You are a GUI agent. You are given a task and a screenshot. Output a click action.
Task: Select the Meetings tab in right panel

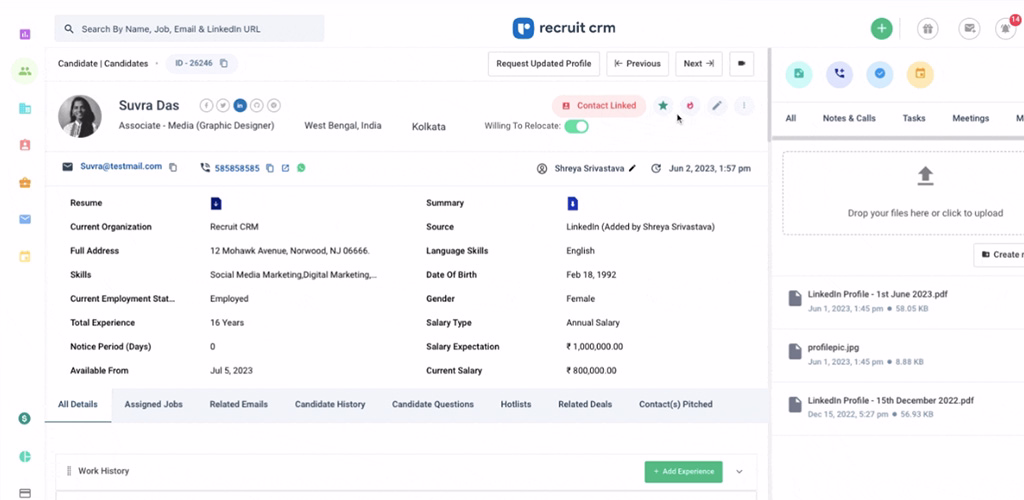click(x=970, y=118)
